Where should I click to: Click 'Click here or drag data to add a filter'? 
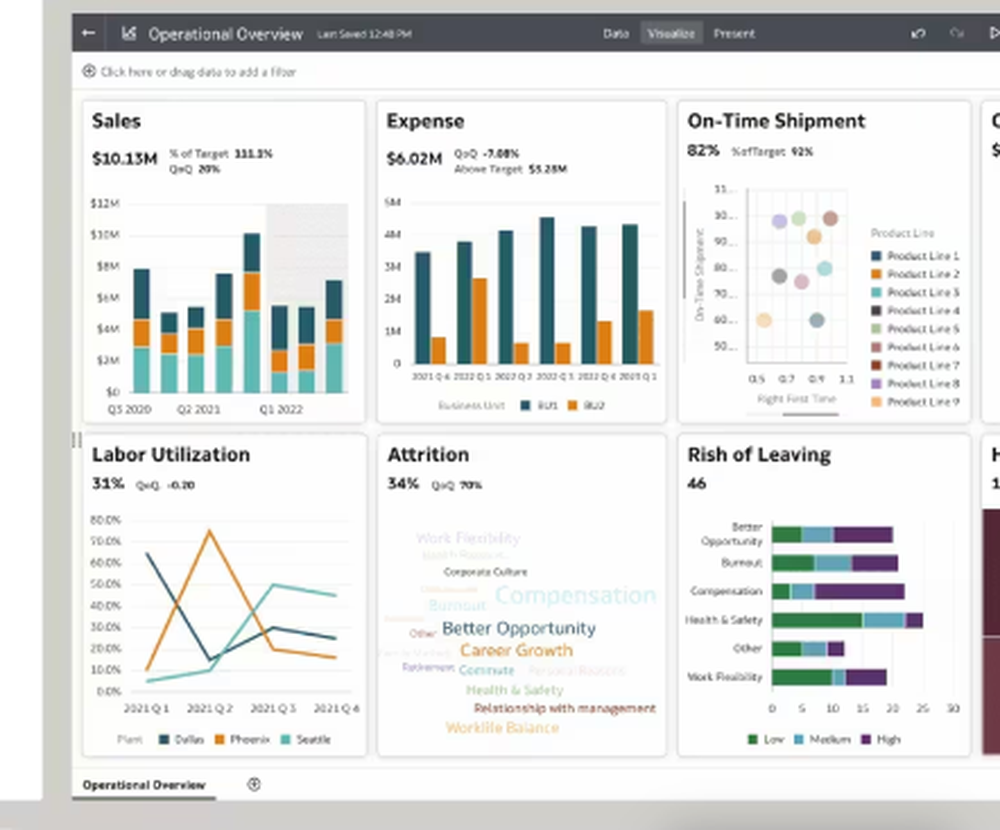198,72
